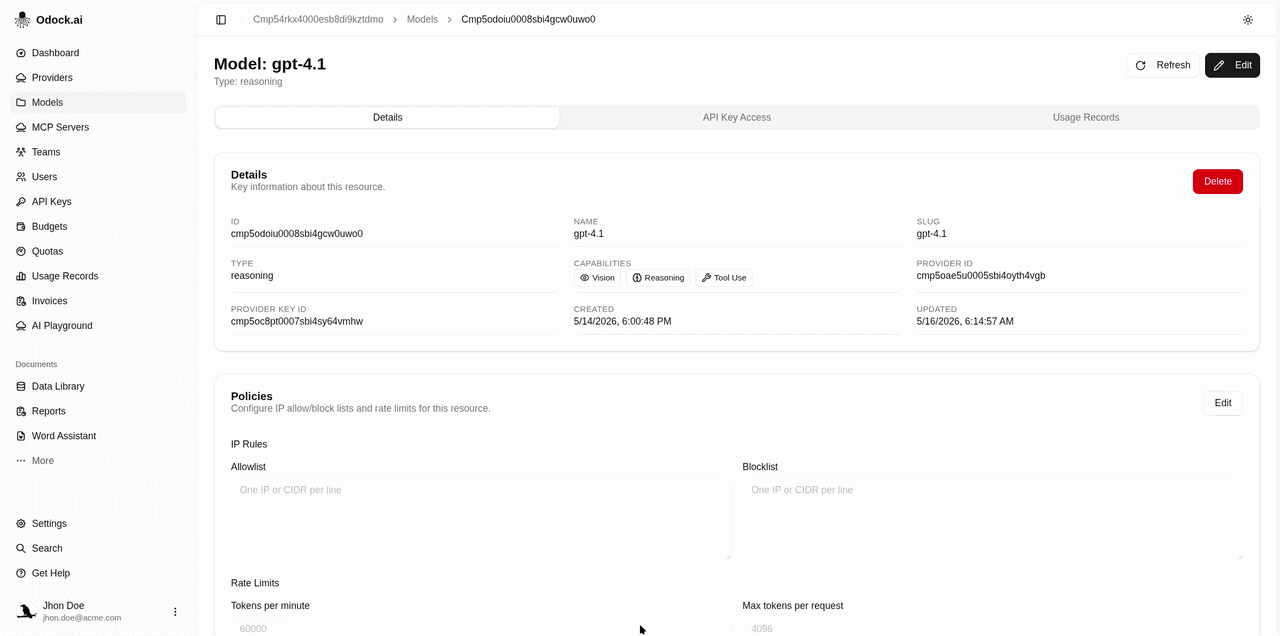
Task: Click the black Edit model button
Action: tap(1232, 65)
